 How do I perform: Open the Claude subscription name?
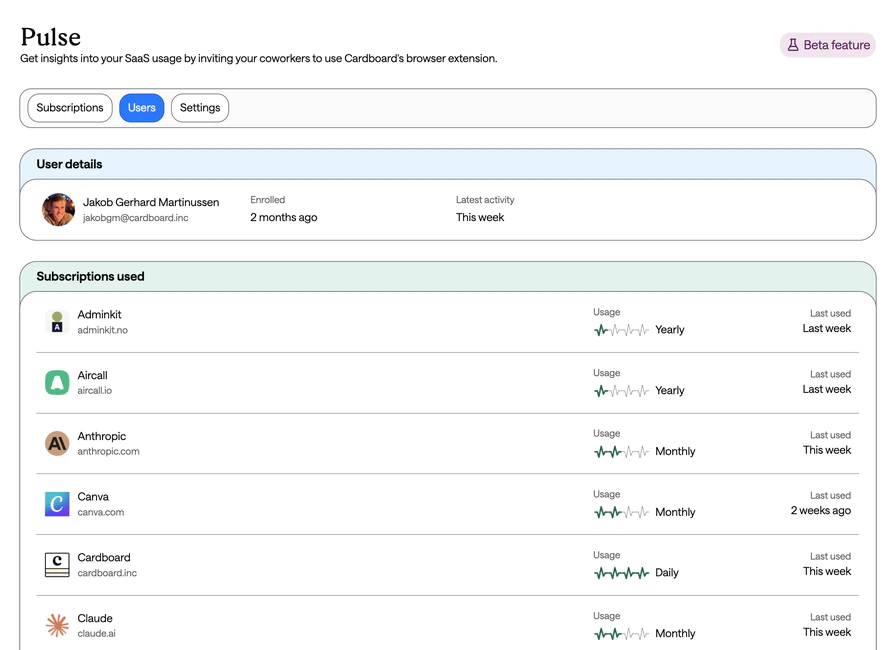tap(95, 619)
